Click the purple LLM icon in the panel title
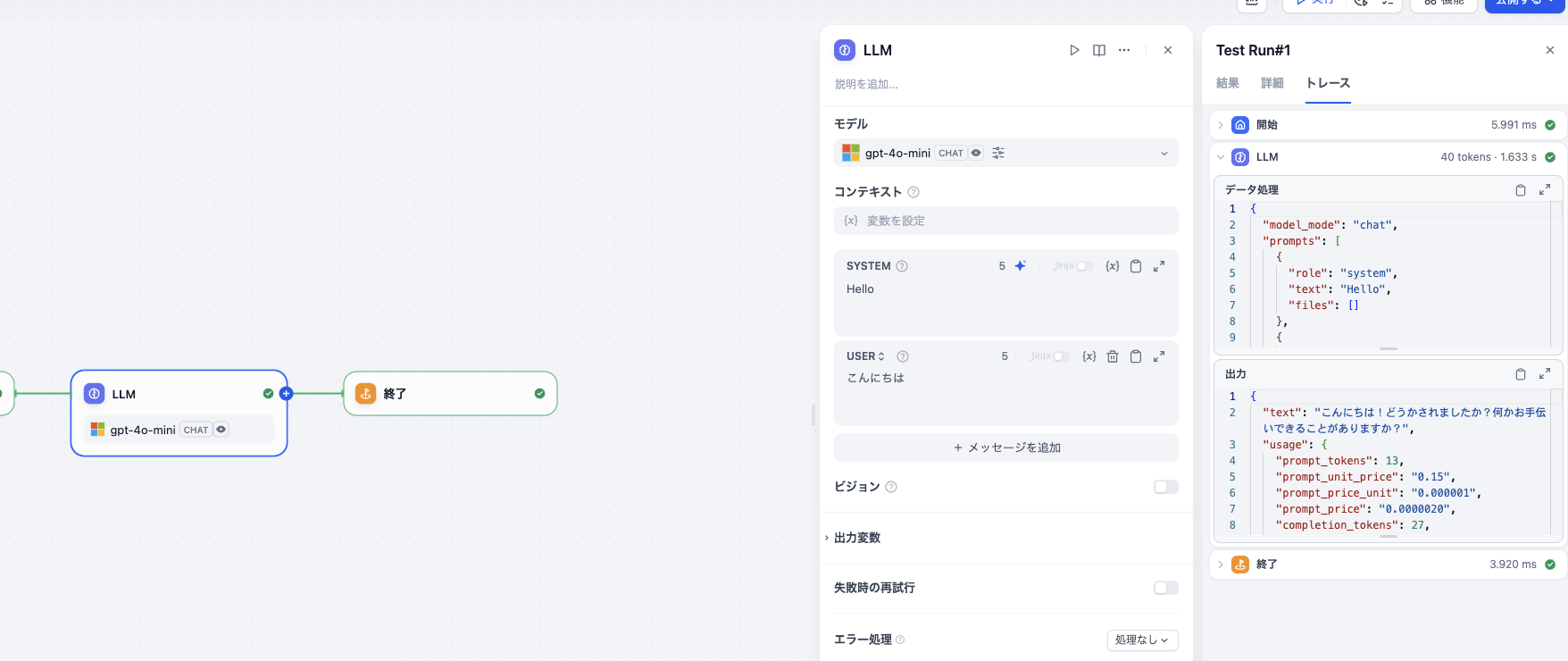This screenshot has width=1568, height=661. 845,50
